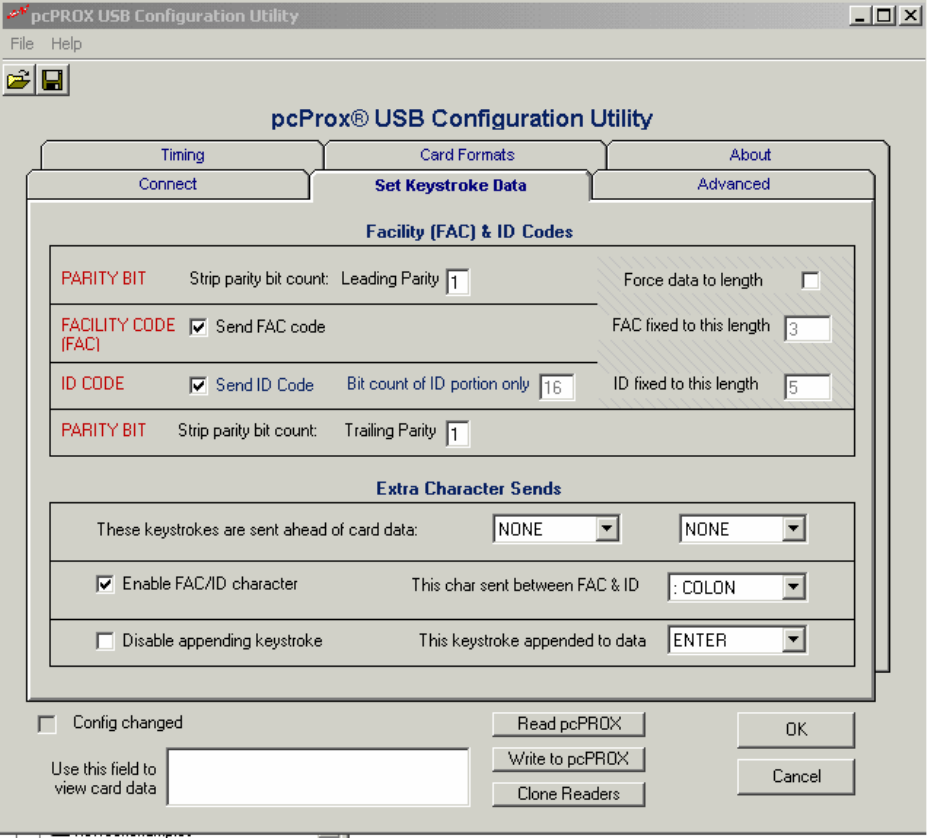Go to the Connect tab

click(x=168, y=184)
